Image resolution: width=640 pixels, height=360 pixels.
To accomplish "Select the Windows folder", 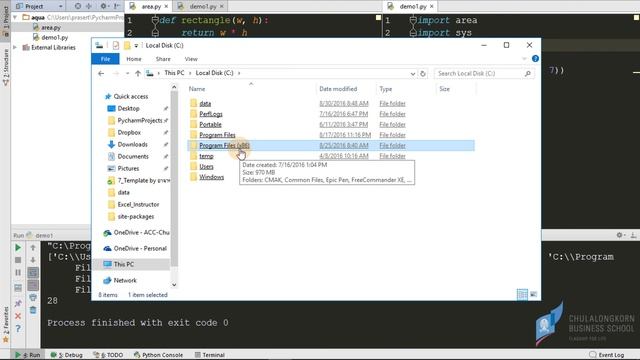I will pyautogui.click(x=211, y=177).
